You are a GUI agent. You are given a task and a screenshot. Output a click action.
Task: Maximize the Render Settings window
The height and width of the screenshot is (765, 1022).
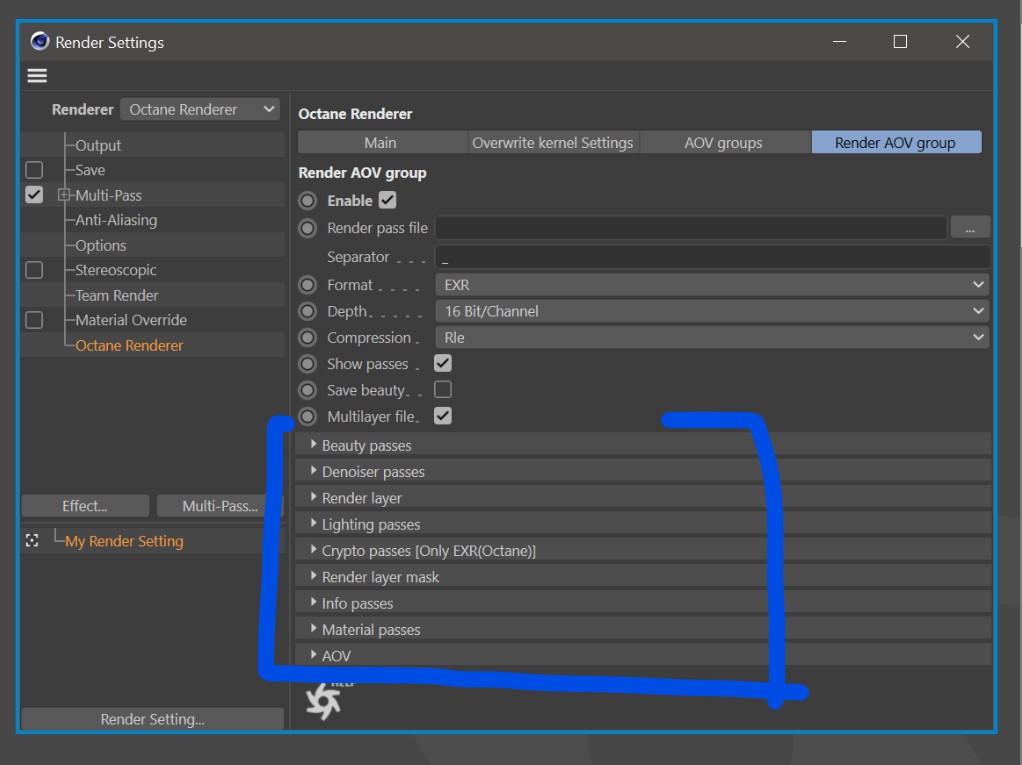[x=900, y=42]
